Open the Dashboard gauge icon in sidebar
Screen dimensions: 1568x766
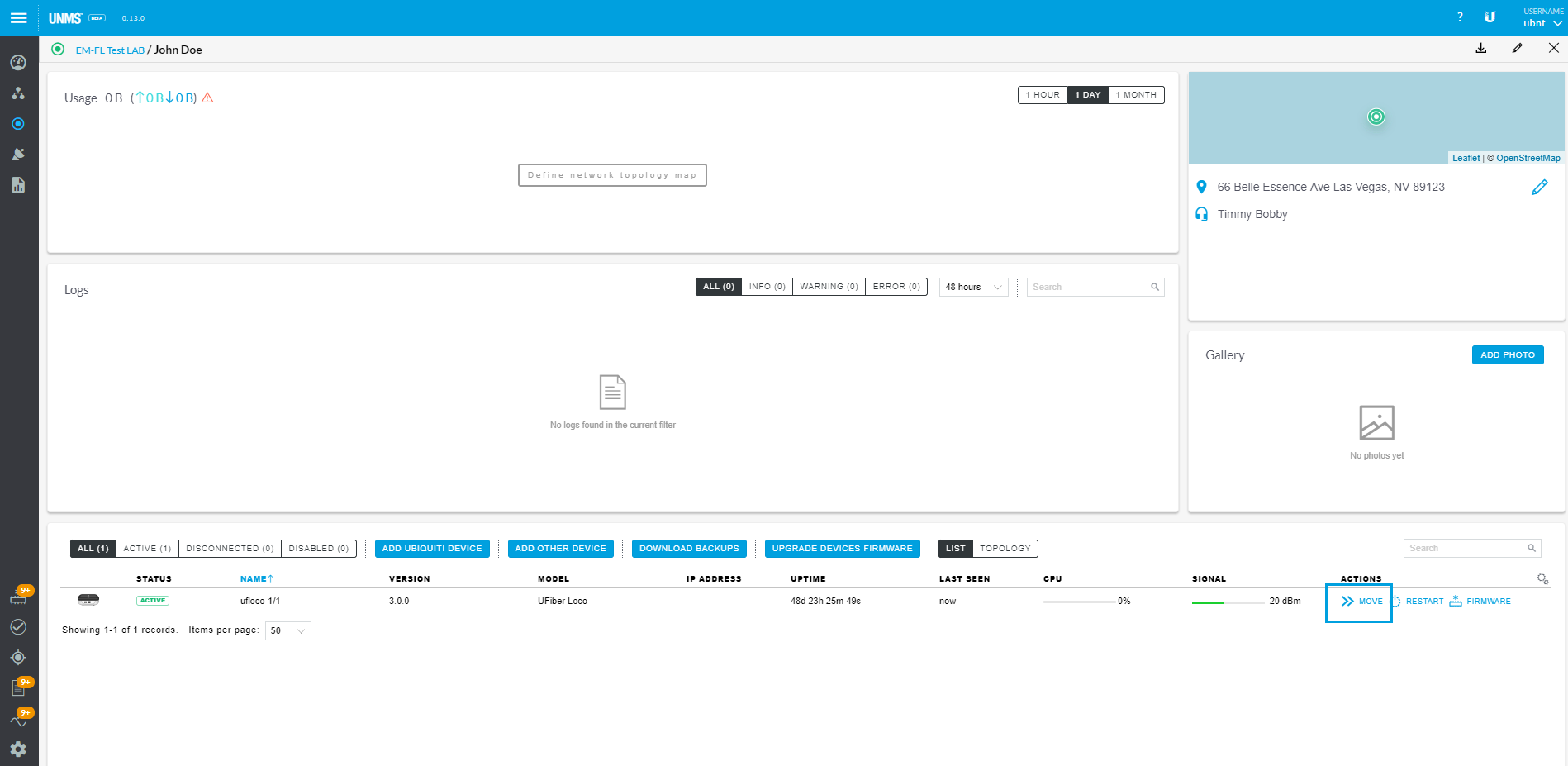18,63
